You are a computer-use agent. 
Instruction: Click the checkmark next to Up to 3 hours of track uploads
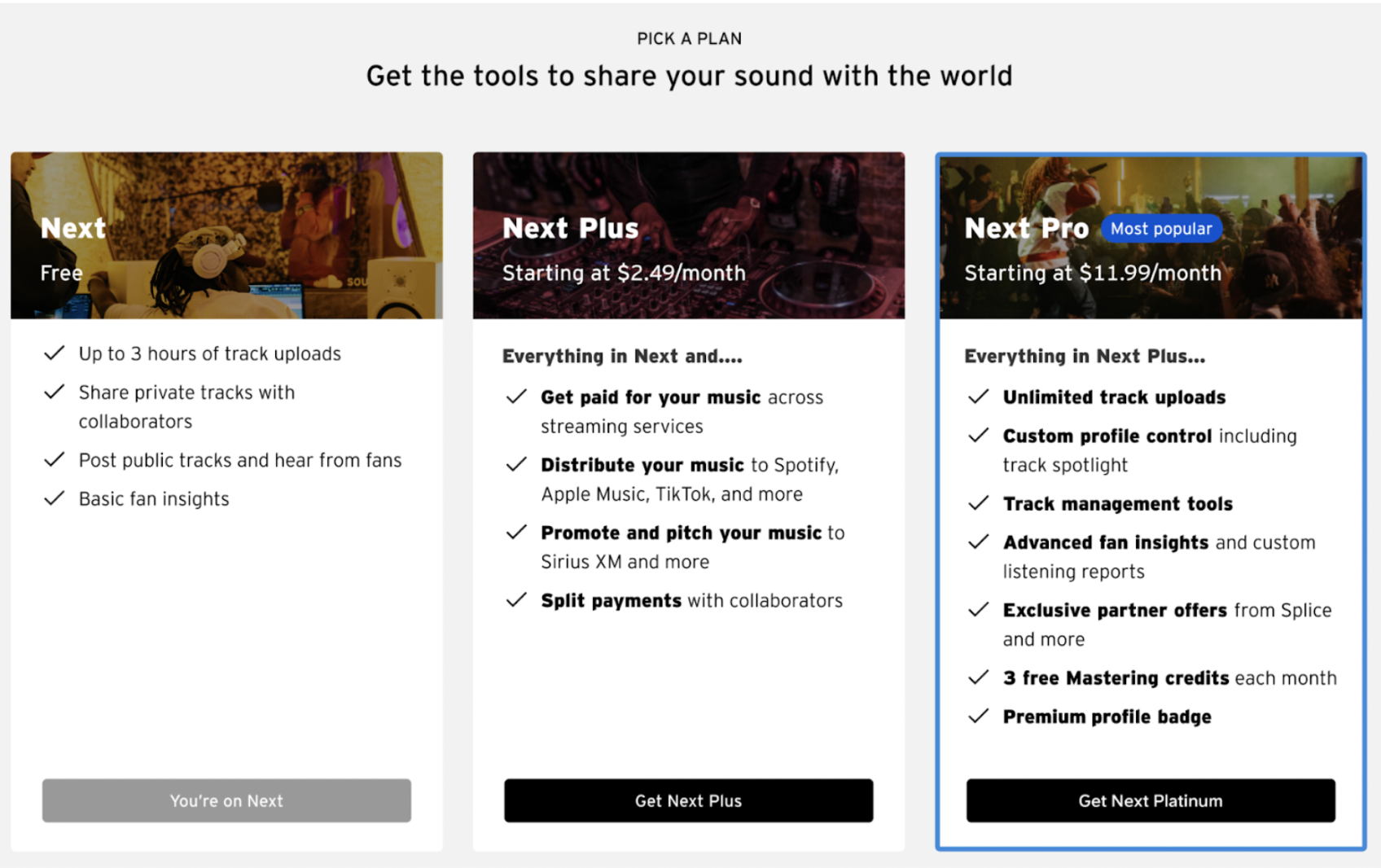54,353
